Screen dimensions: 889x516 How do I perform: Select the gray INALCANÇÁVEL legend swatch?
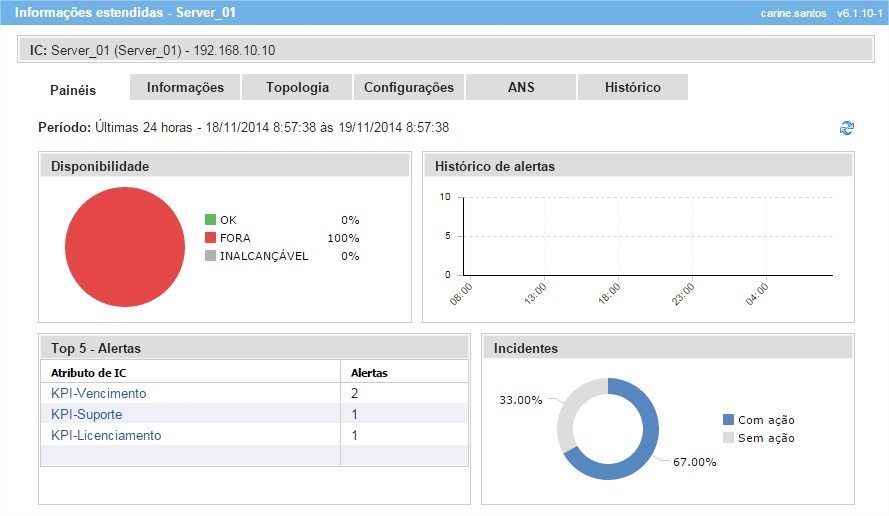210,256
